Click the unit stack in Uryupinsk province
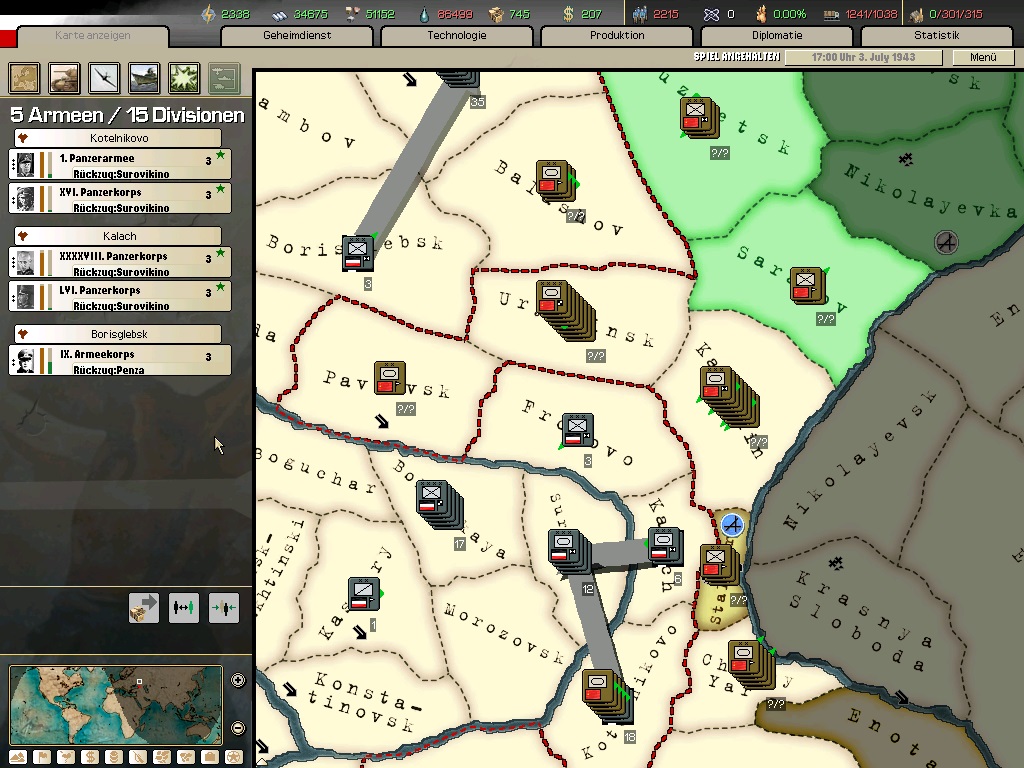Image resolution: width=1024 pixels, height=768 pixels. pyautogui.click(x=566, y=310)
